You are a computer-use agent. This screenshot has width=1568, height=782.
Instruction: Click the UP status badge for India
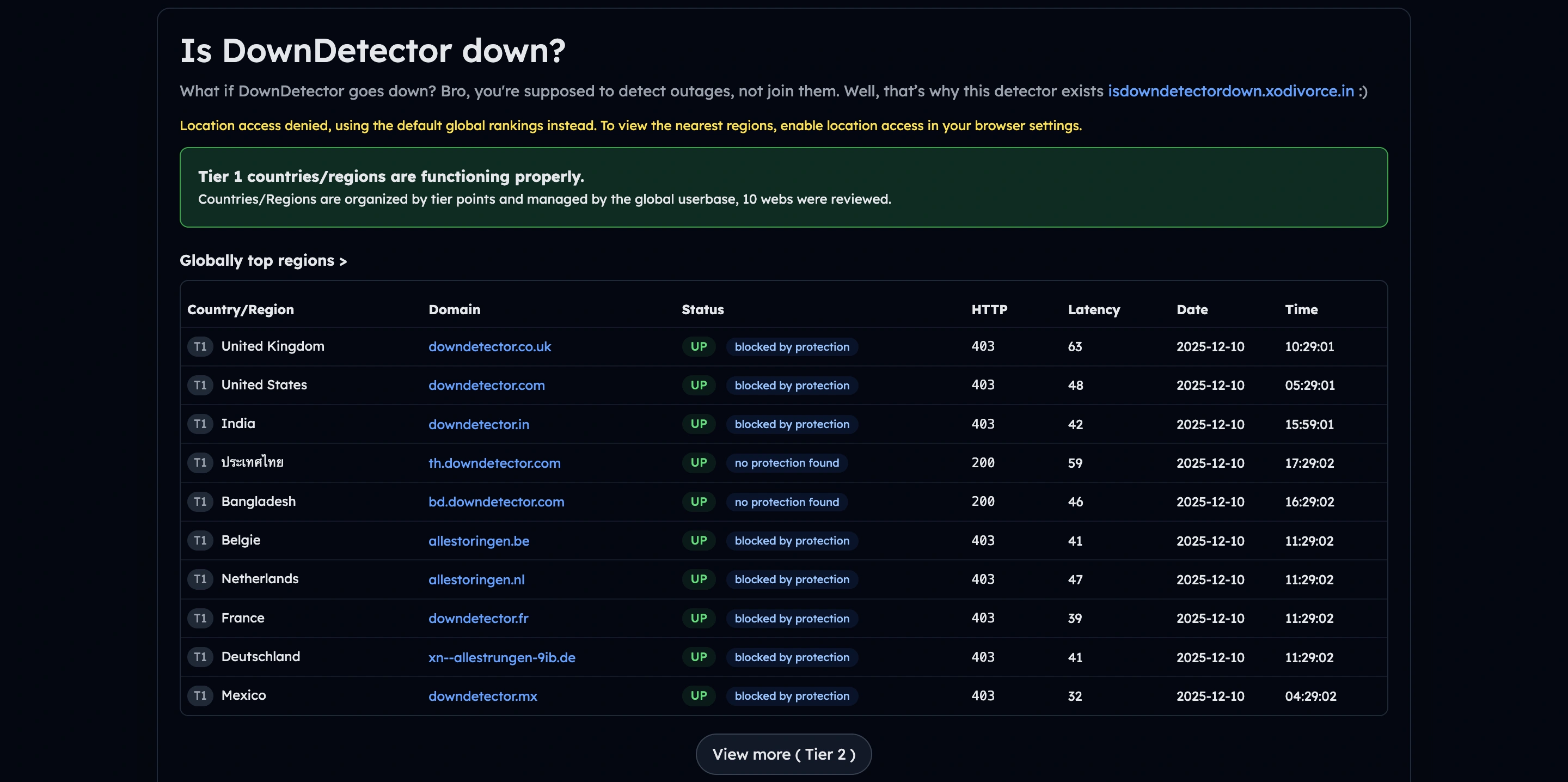click(698, 424)
